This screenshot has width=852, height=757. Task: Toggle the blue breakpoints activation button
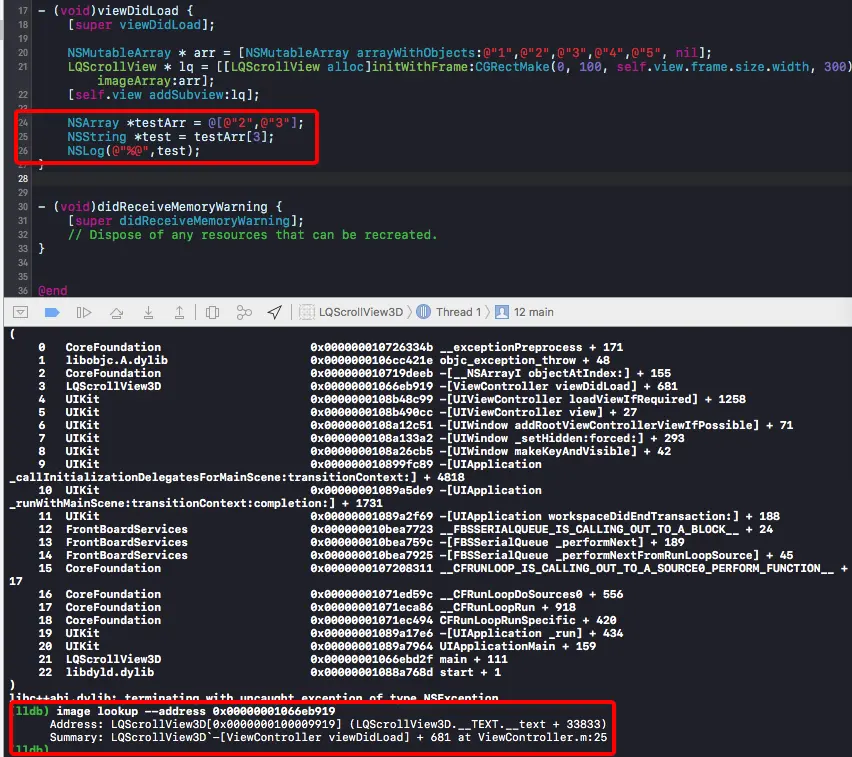click(52, 312)
